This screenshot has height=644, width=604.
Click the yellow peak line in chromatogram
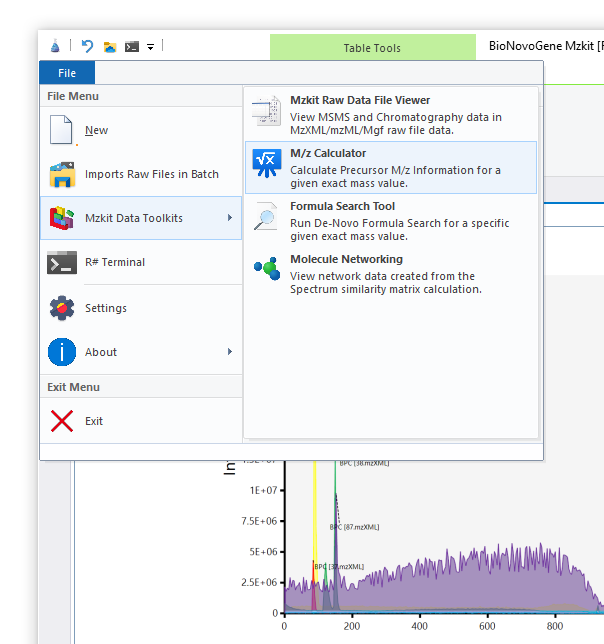coord(315,513)
